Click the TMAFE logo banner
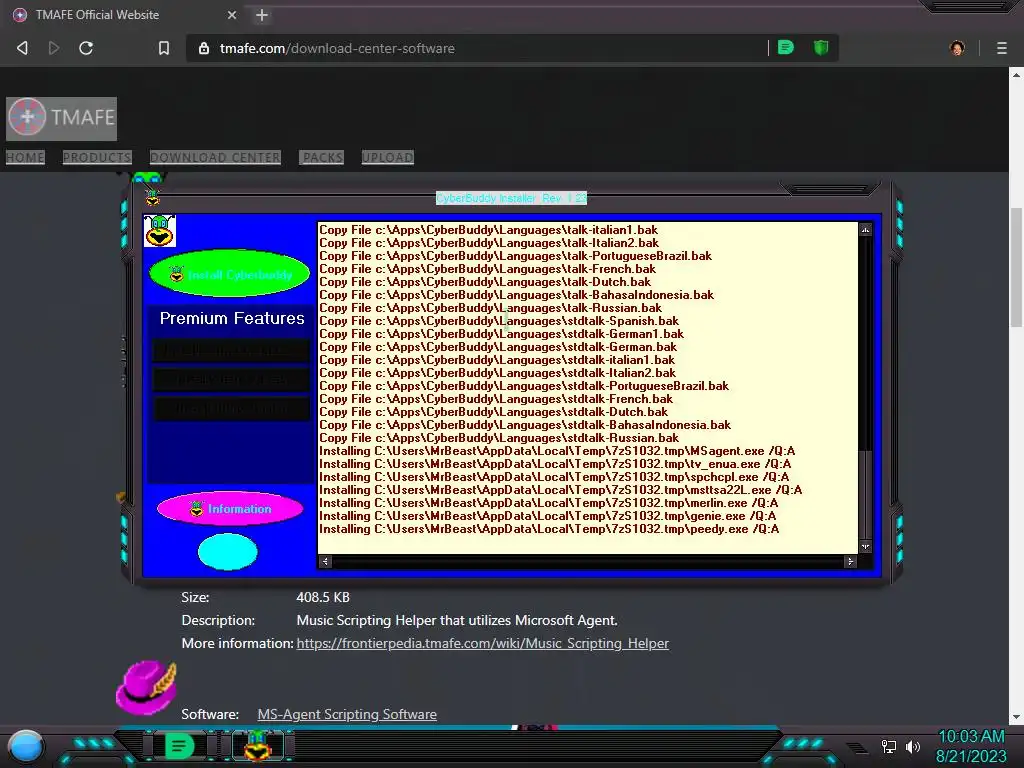The height and width of the screenshot is (768, 1024). (61, 118)
